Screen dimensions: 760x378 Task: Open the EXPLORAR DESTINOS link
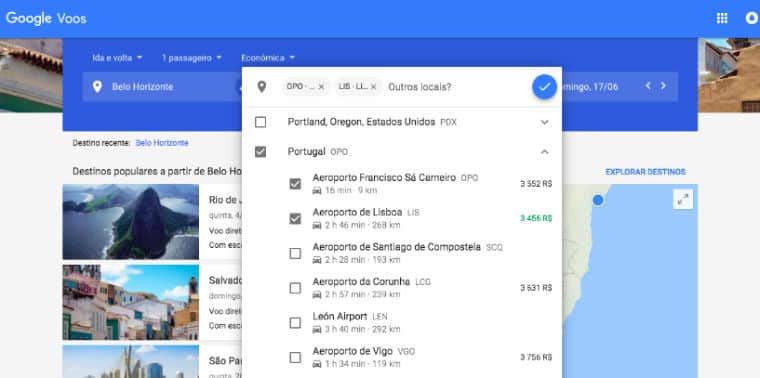click(x=646, y=172)
